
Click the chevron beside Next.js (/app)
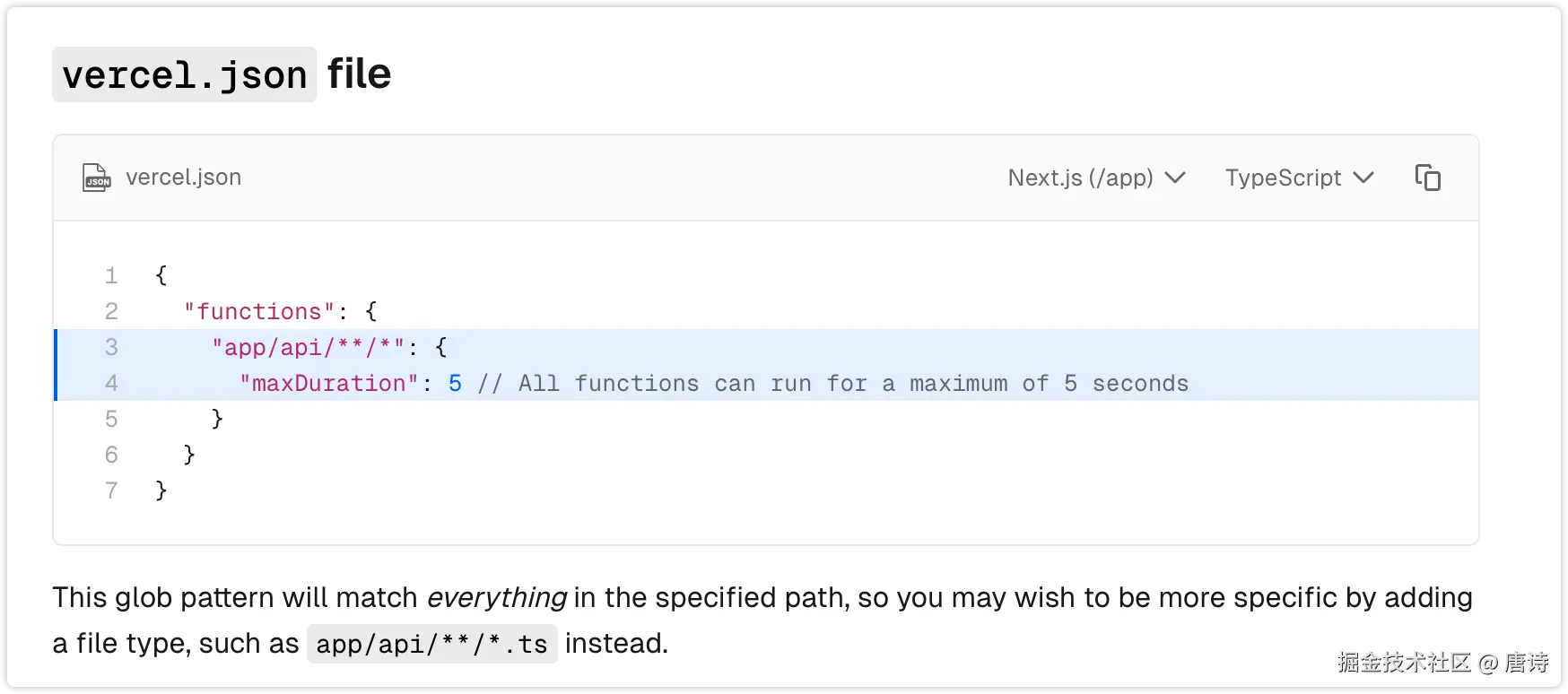click(x=1175, y=178)
